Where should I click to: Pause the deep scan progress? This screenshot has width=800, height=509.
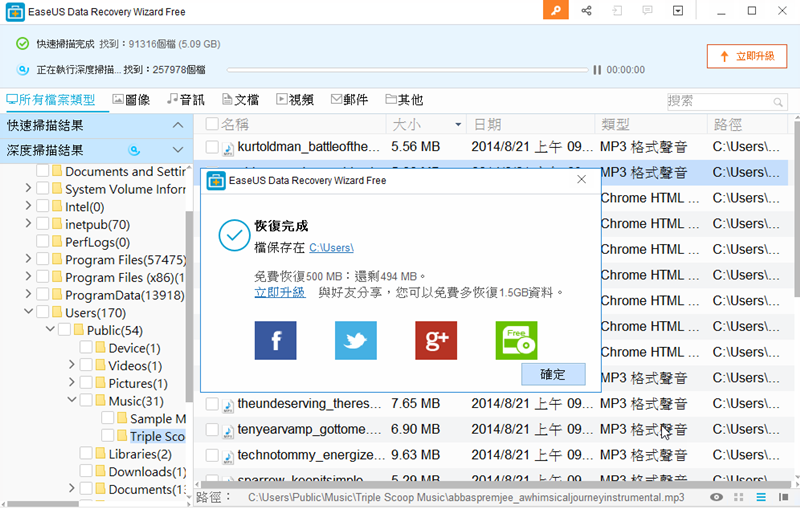[x=597, y=70]
